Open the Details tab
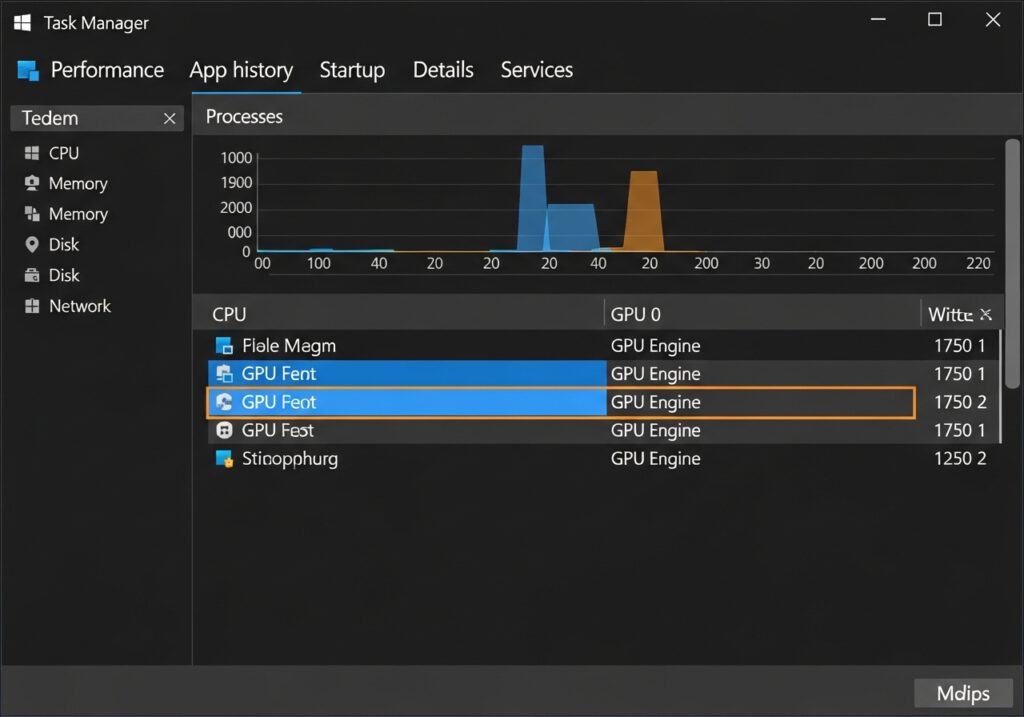1024x717 pixels. [x=443, y=70]
